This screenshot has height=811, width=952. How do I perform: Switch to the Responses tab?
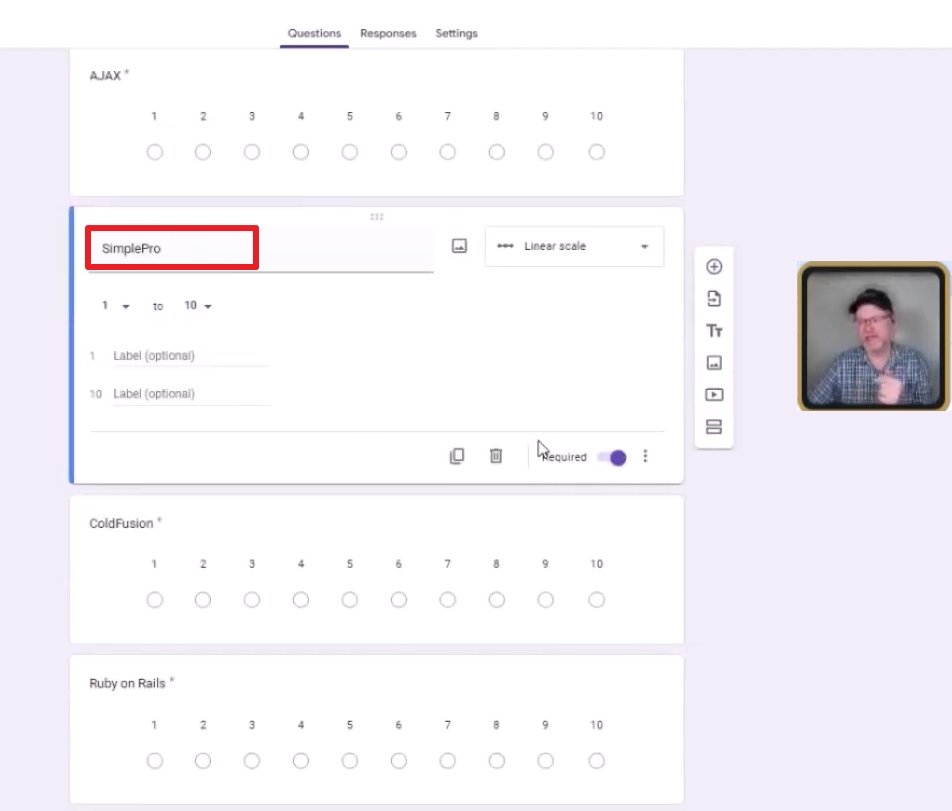389,33
